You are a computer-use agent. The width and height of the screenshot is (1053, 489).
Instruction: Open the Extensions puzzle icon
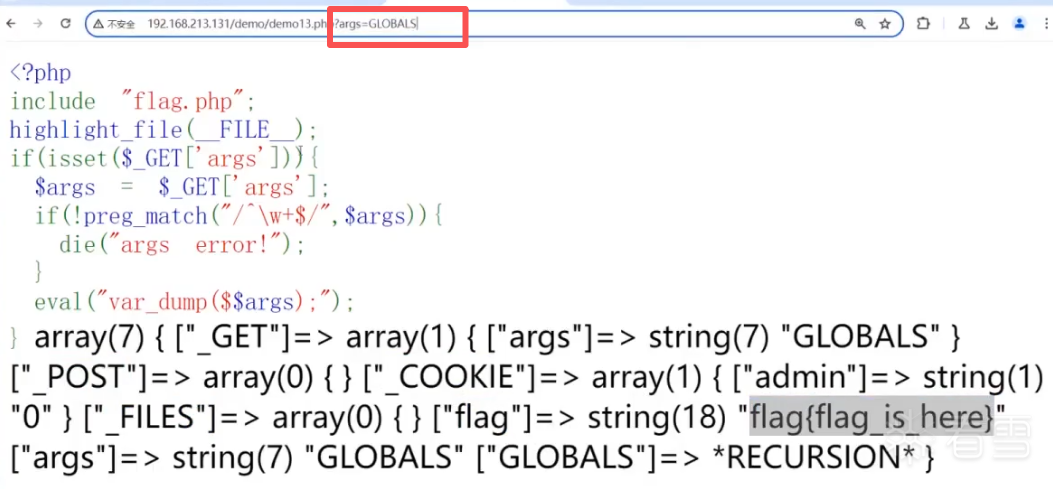[x=923, y=23]
